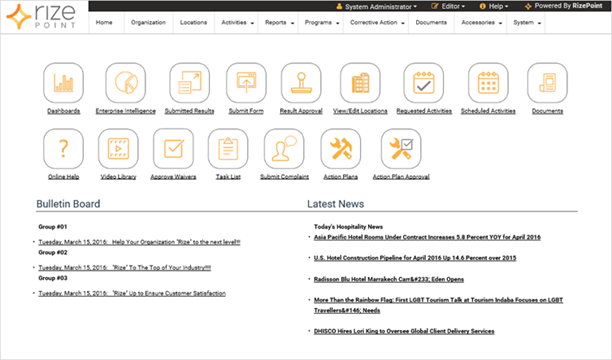Screen dimensions: 612x360
Task: Click the Dashboards text link
Action: coord(64,111)
